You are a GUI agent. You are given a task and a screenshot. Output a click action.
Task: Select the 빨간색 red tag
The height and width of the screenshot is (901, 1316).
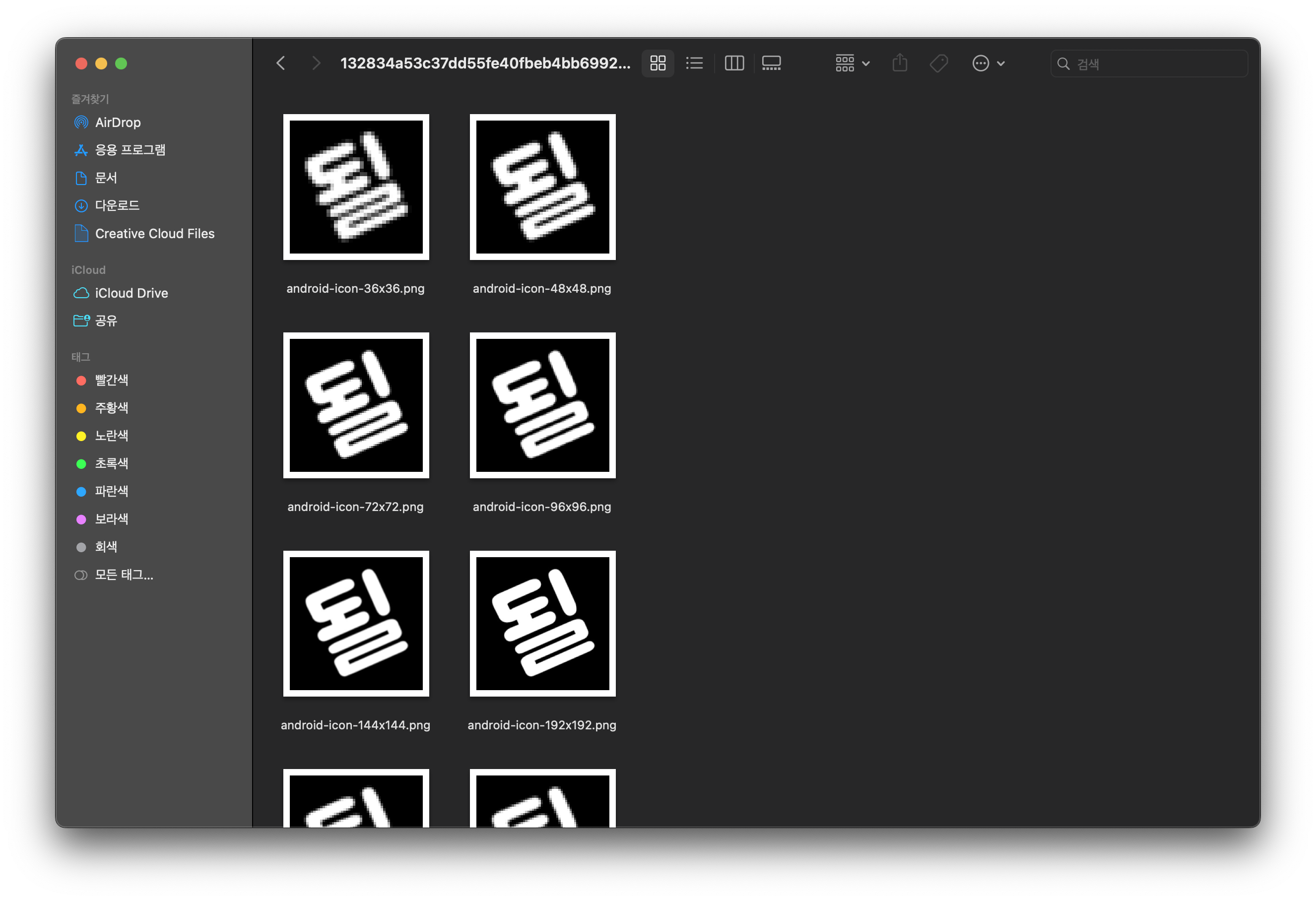111,380
